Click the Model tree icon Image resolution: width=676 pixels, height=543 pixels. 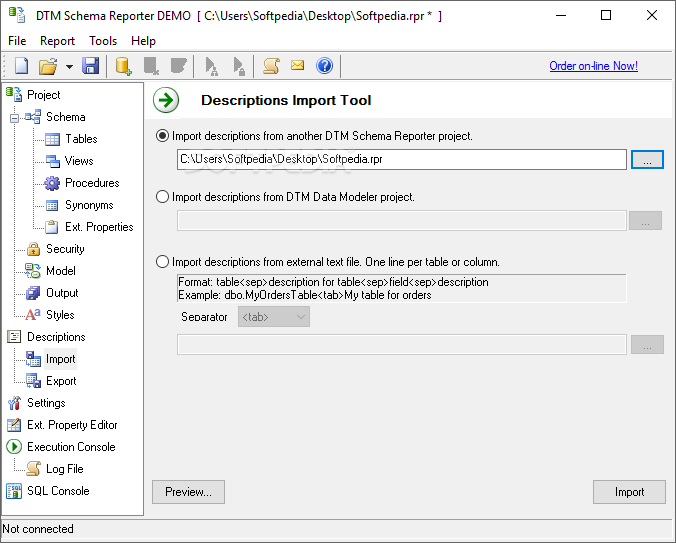pos(33,271)
